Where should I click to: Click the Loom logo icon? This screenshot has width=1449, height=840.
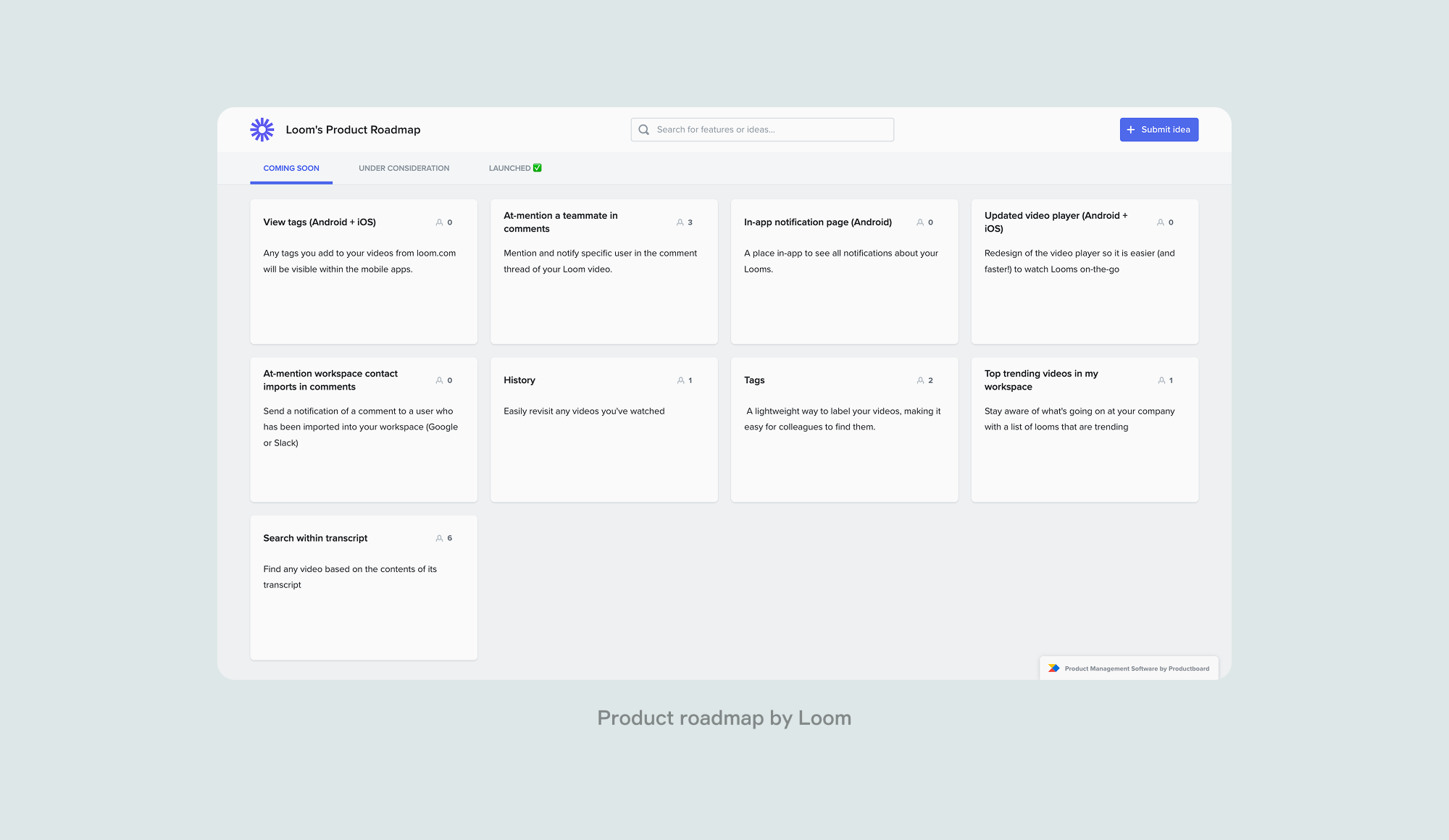262,129
